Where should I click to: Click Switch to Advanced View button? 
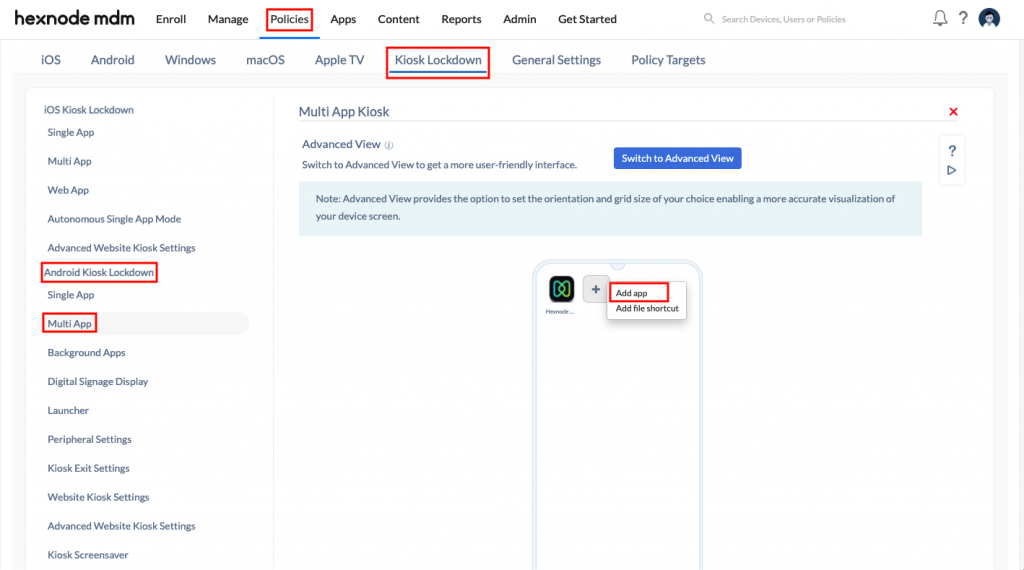coord(677,158)
